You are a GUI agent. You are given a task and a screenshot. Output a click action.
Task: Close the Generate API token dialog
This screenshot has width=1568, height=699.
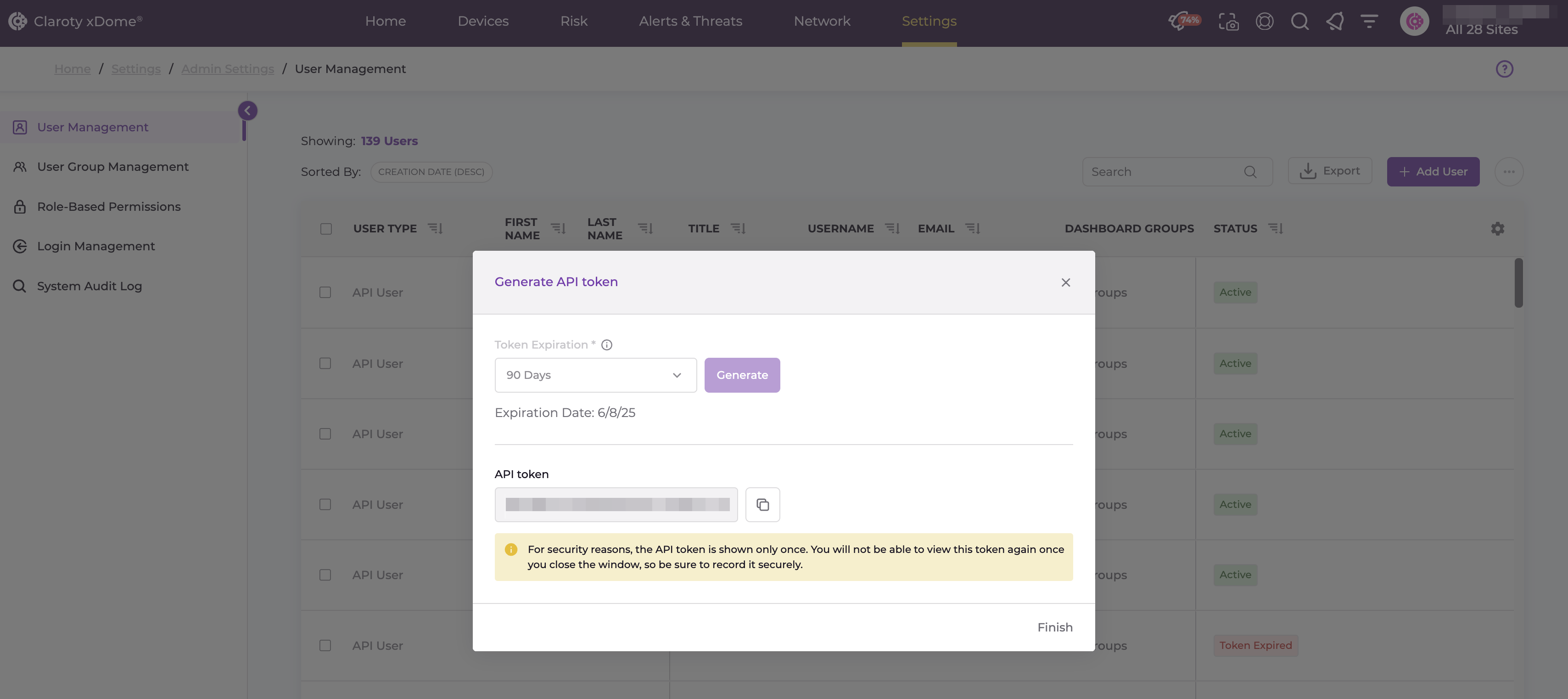[x=1065, y=282]
